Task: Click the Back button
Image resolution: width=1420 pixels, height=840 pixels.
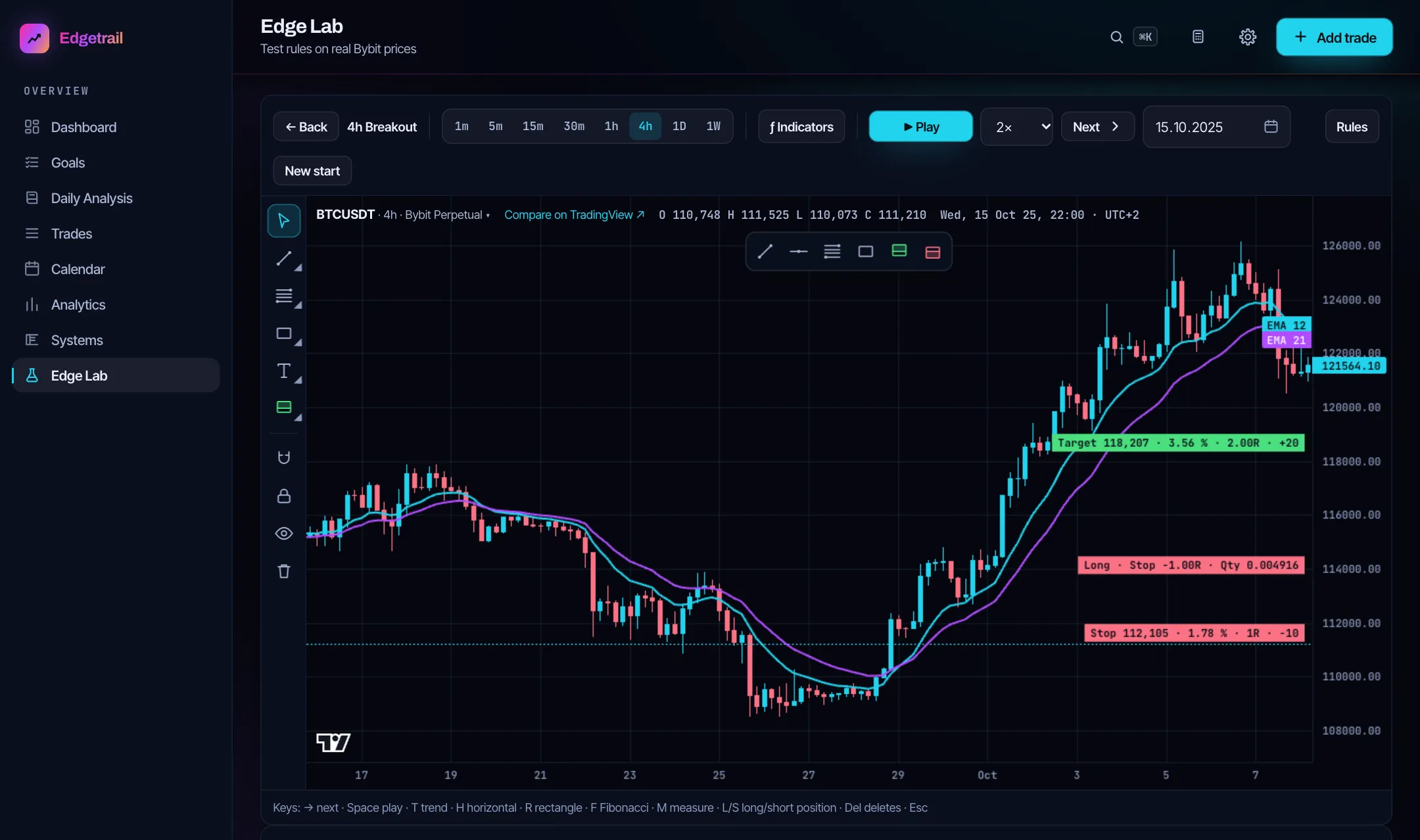Action: click(x=306, y=127)
